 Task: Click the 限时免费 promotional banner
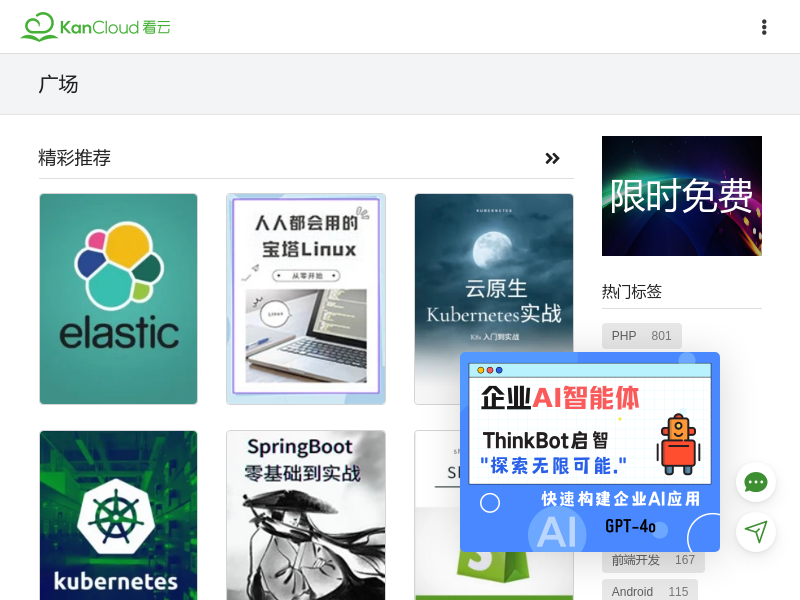click(x=682, y=196)
